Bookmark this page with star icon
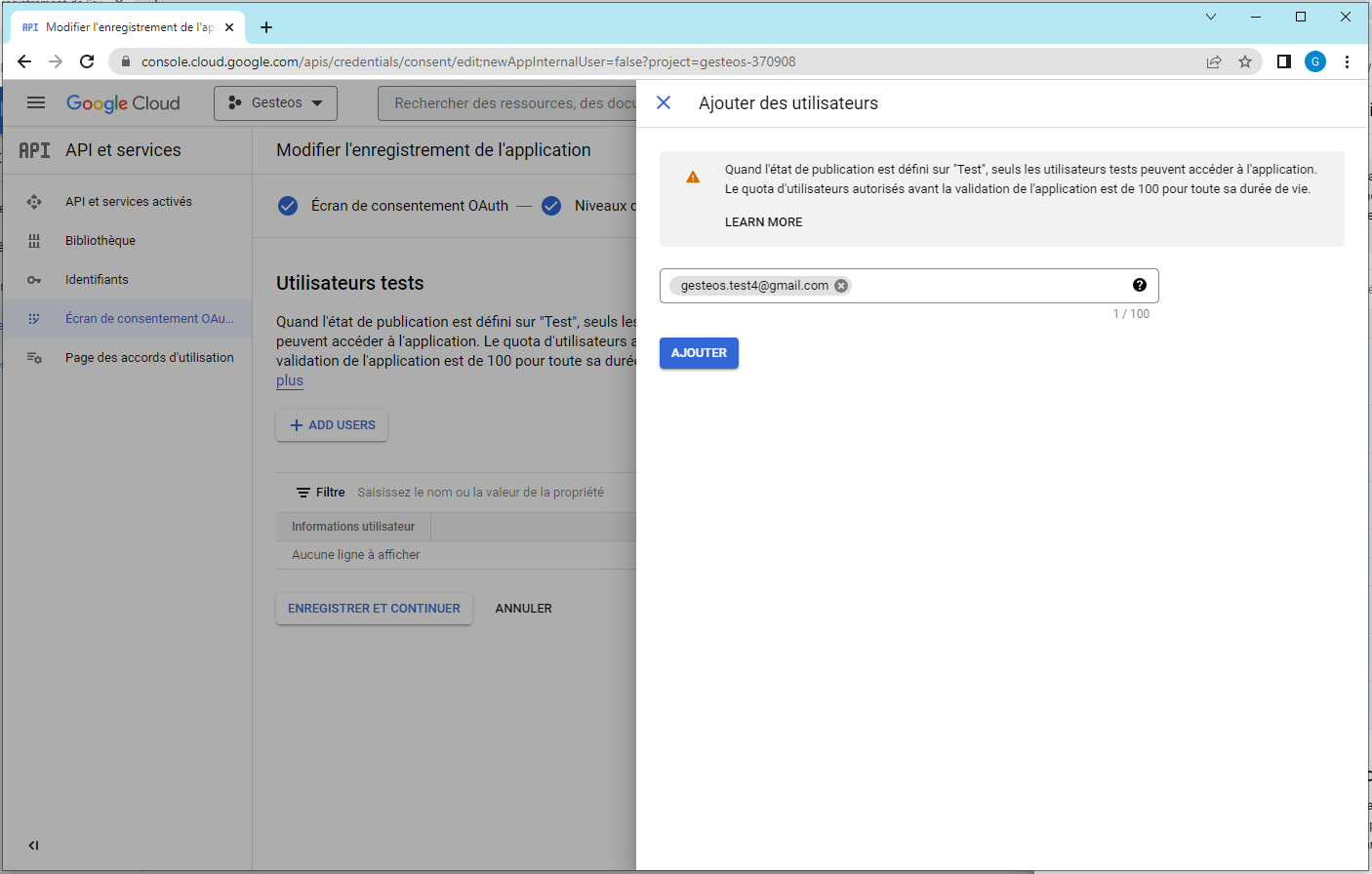The height and width of the screenshot is (874, 1372). pos(1245,61)
